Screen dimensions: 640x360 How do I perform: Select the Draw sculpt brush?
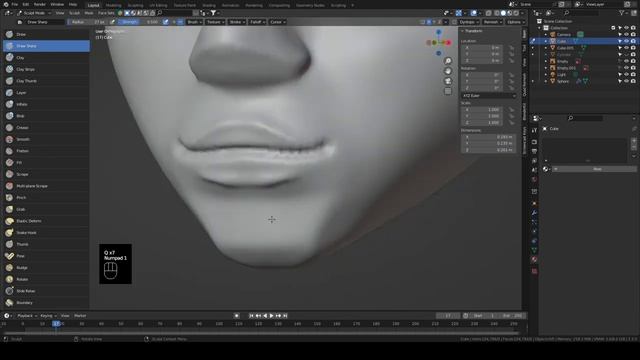tap(46, 34)
